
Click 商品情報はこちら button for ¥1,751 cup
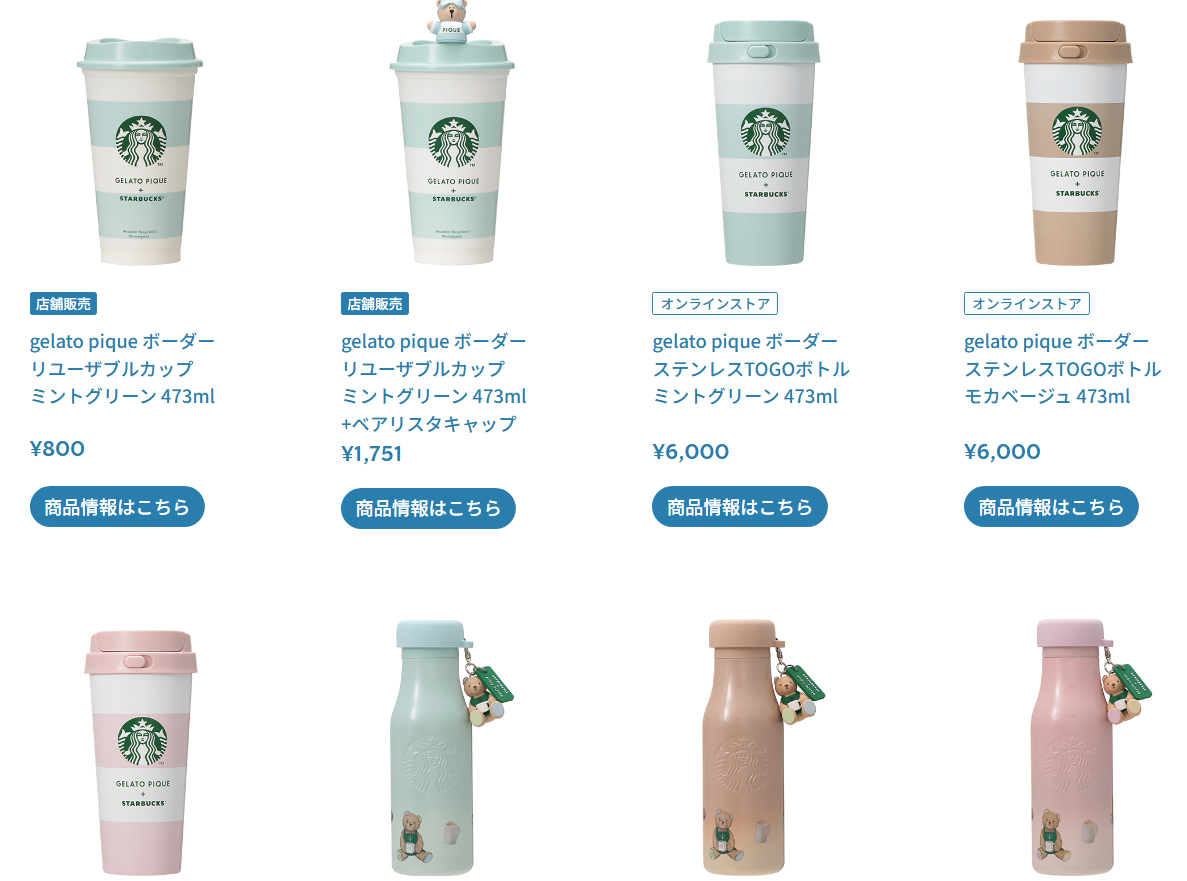pos(428,509)
